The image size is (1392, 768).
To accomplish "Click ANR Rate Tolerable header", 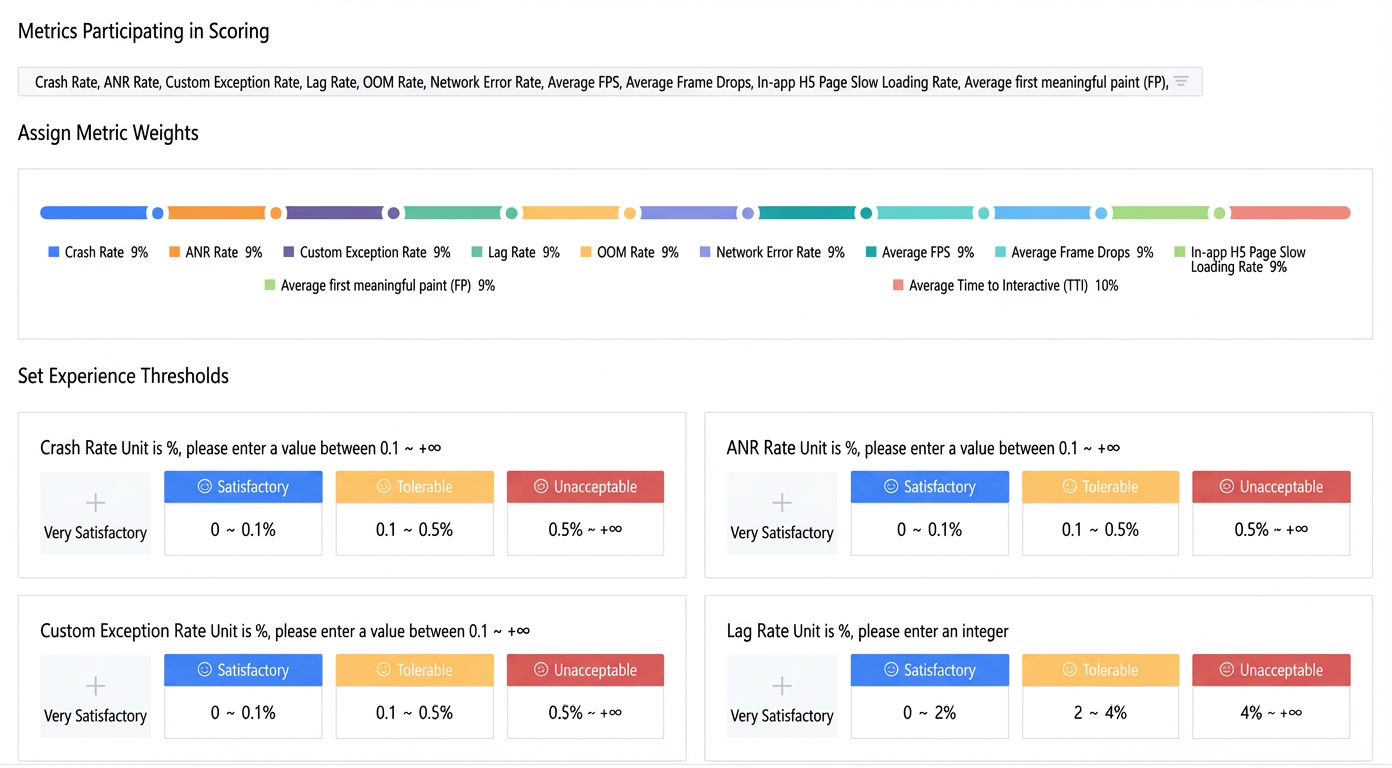I will [1100, 487].
